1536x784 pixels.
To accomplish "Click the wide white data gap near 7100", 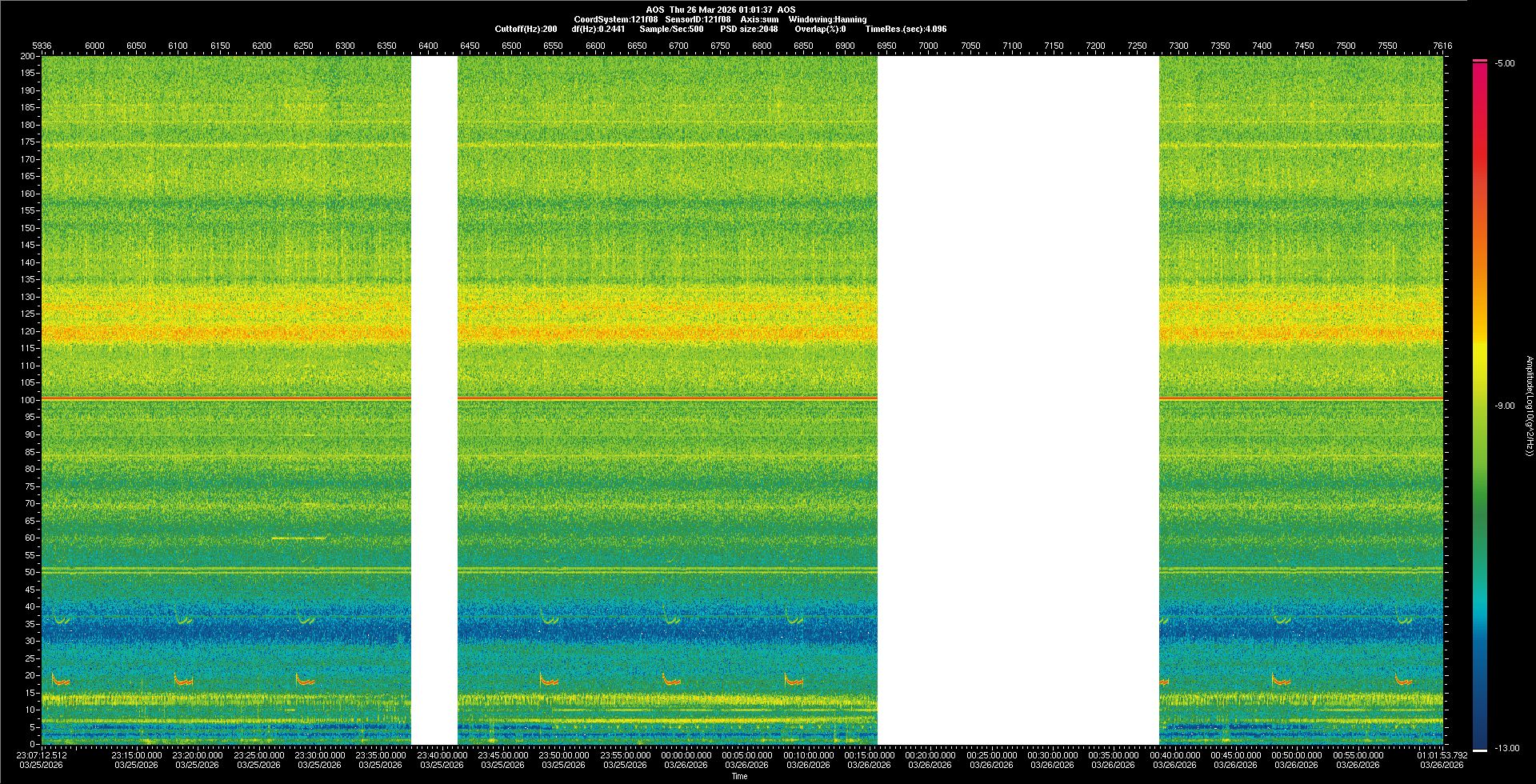I will (x=1018, y=400).
